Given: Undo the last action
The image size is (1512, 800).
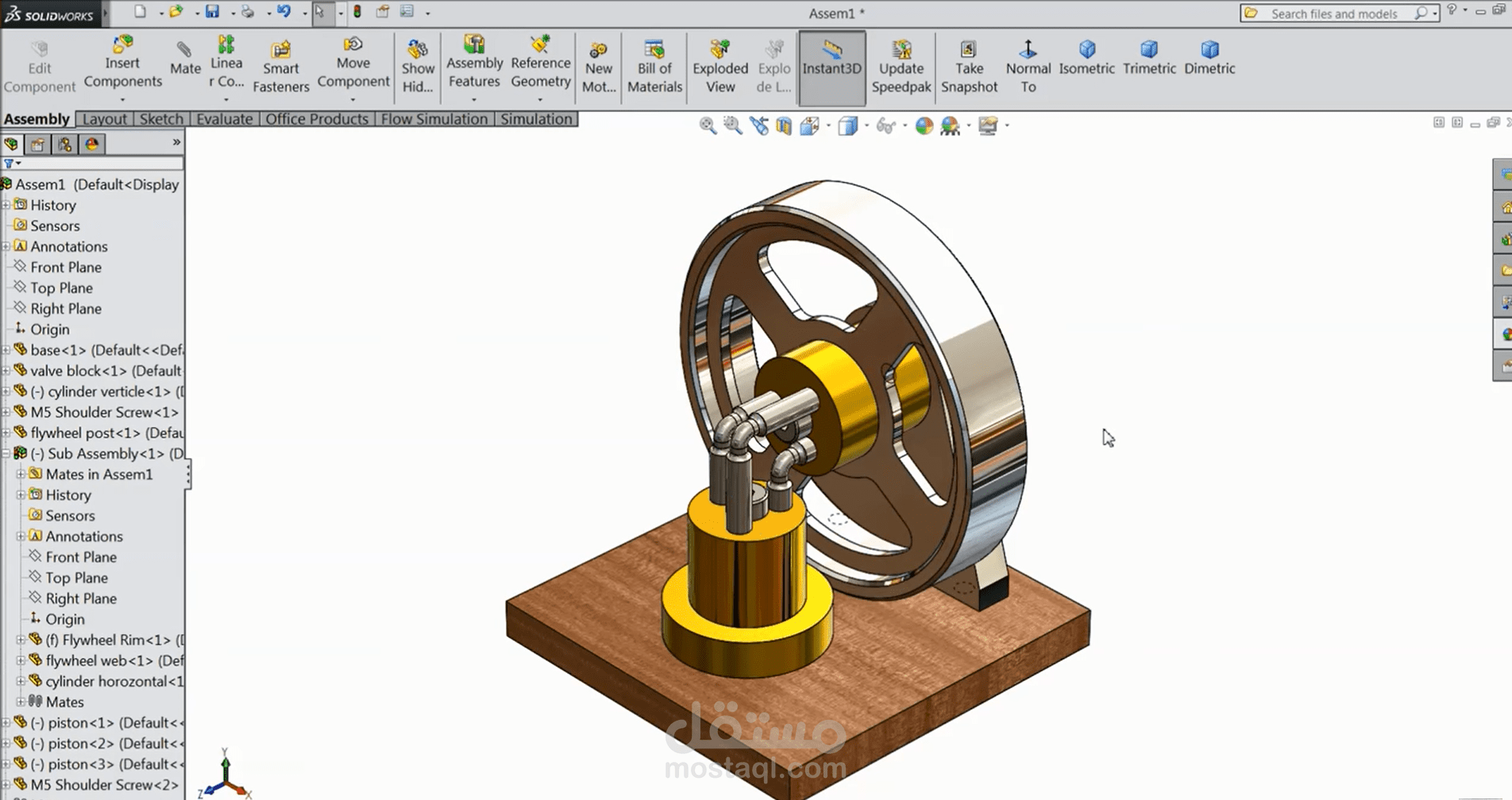Looking at the screenshot, I should [x=283, y=12].
